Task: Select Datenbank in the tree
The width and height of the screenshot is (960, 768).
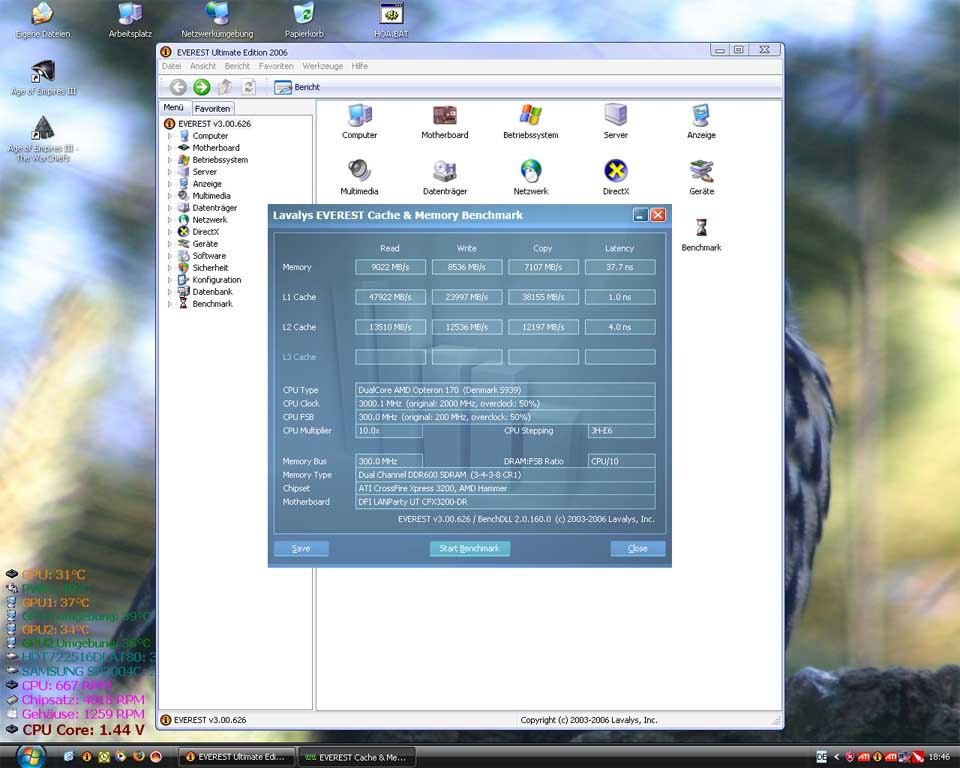Action: coord(212,292)
